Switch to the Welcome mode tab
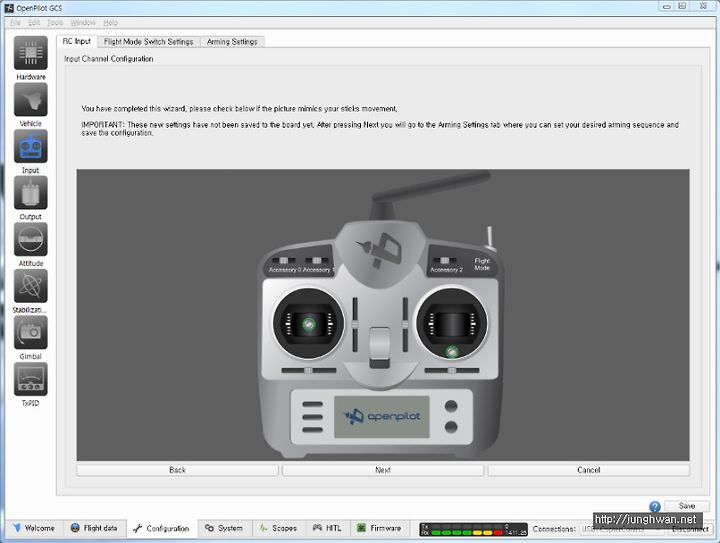This screenshot has height=543, width=720. (34, 528)
